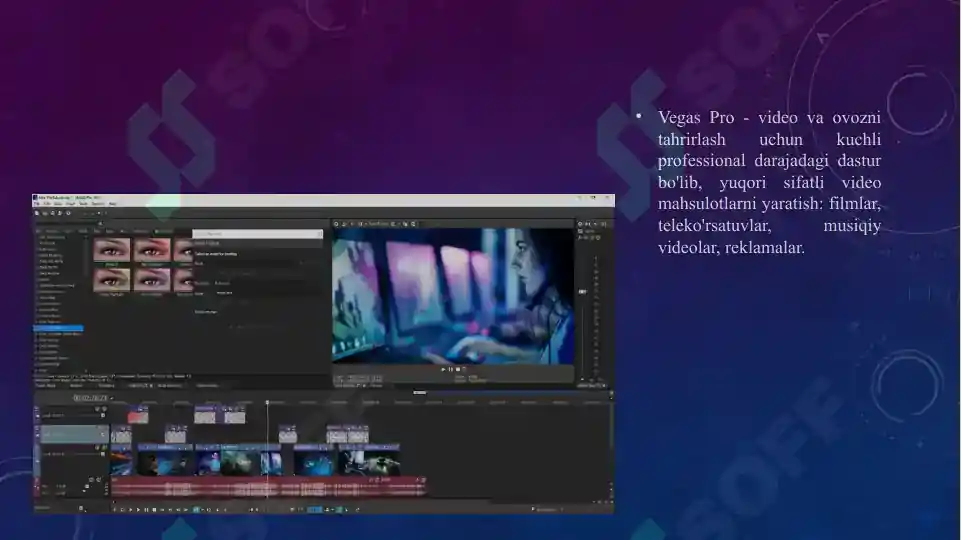Open the Insert menu
Viewport: 961px width, 540px height.
tap(71, 203)
